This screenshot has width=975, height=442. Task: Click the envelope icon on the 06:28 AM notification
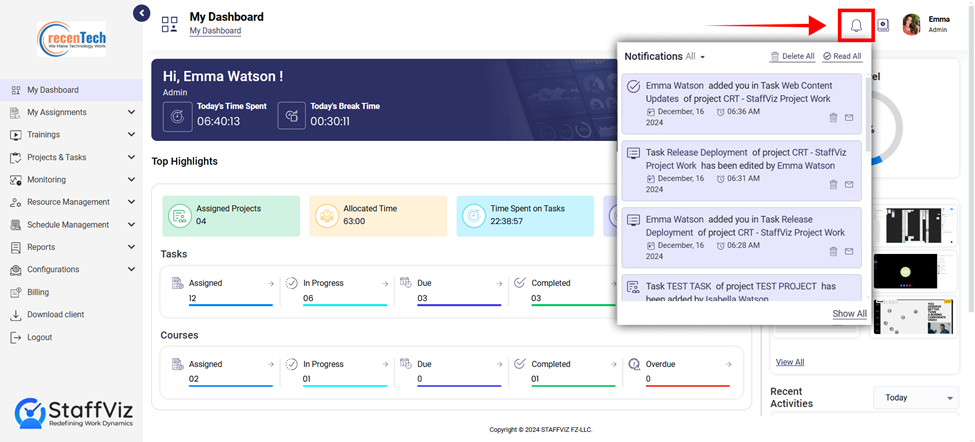point(849,251)
